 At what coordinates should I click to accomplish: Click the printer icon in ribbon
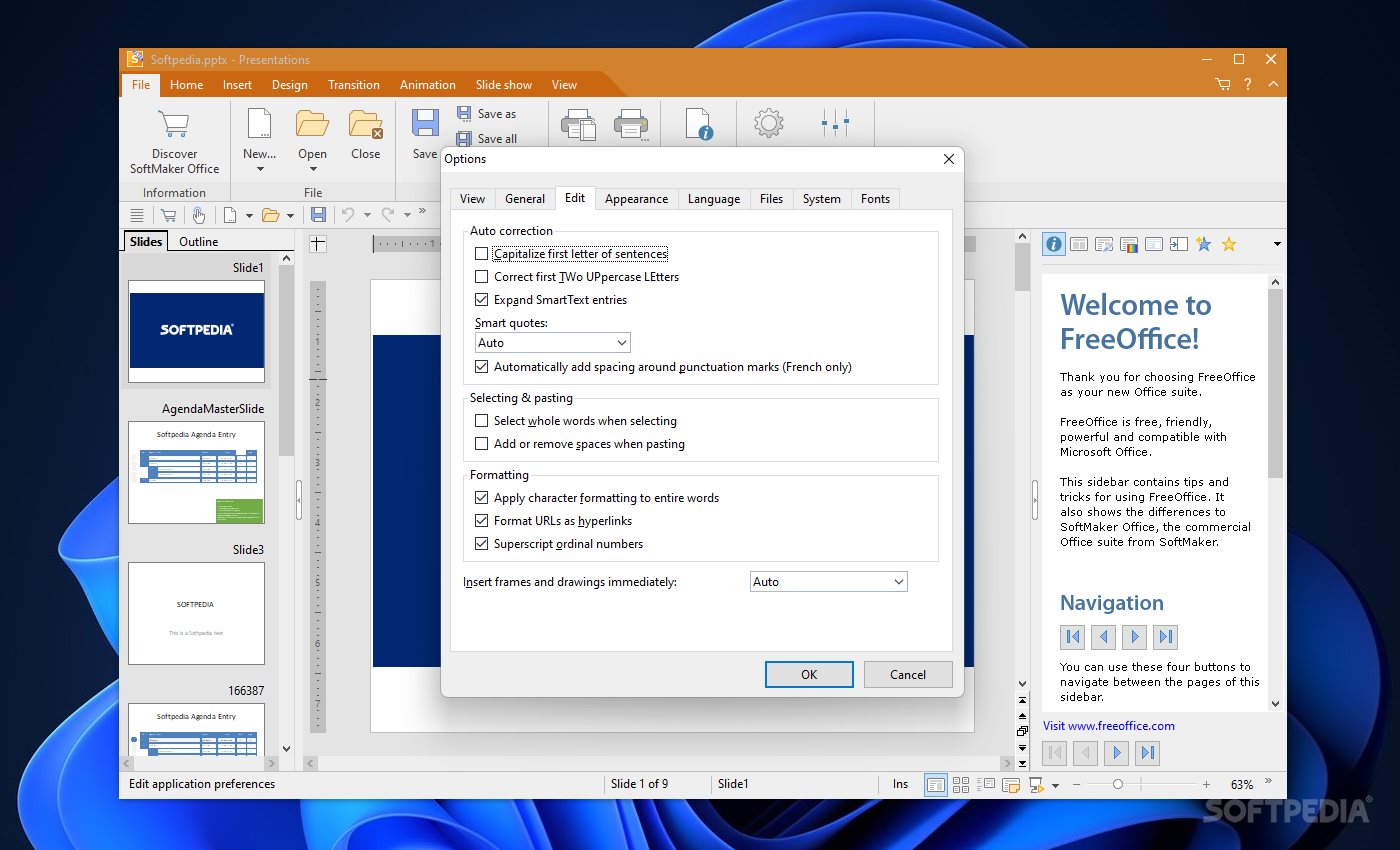[x=631, y=124]
